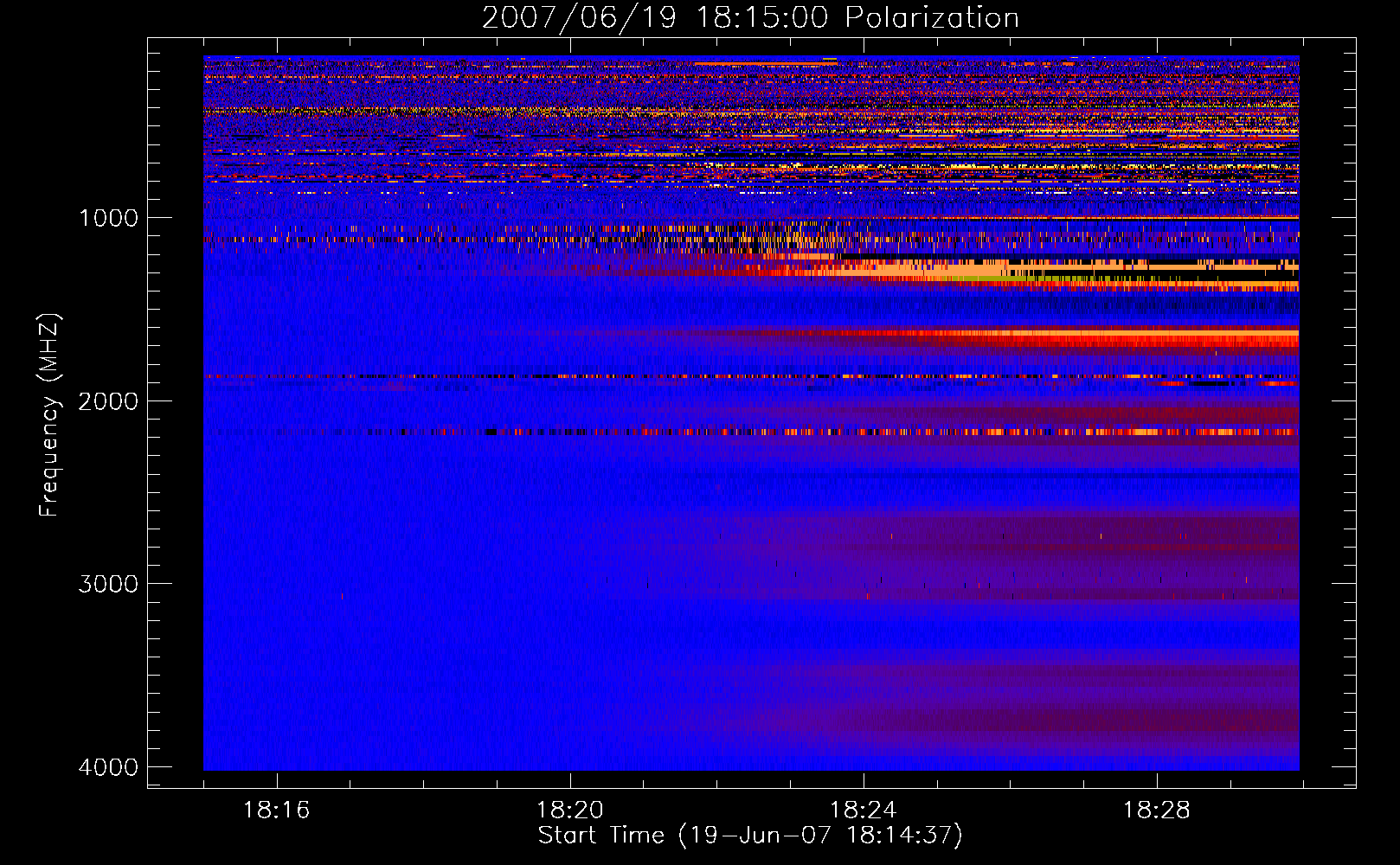Image resolution: width=1400 pixels, height=865 pixels.
Task: Click the "4000" frequency tick label
Action: [x=108, y=767]
